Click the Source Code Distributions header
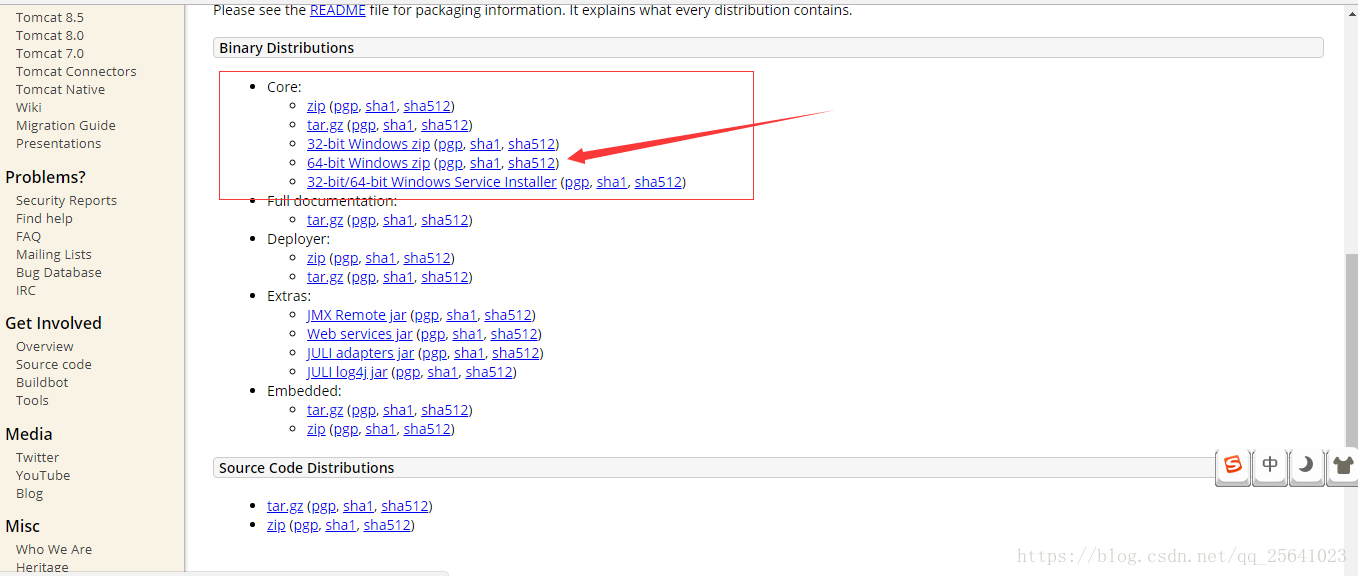The image size is (1358, 576). tap(768, 468)
